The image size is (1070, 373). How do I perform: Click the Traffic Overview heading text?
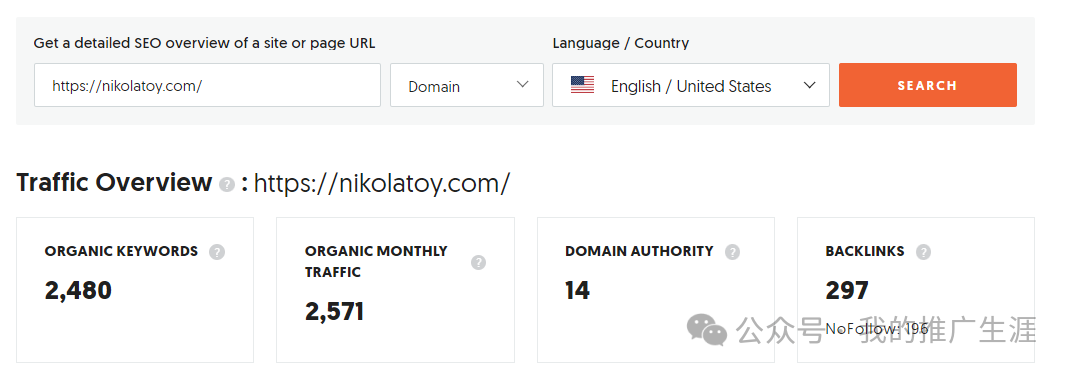click(x=115, y=183)
